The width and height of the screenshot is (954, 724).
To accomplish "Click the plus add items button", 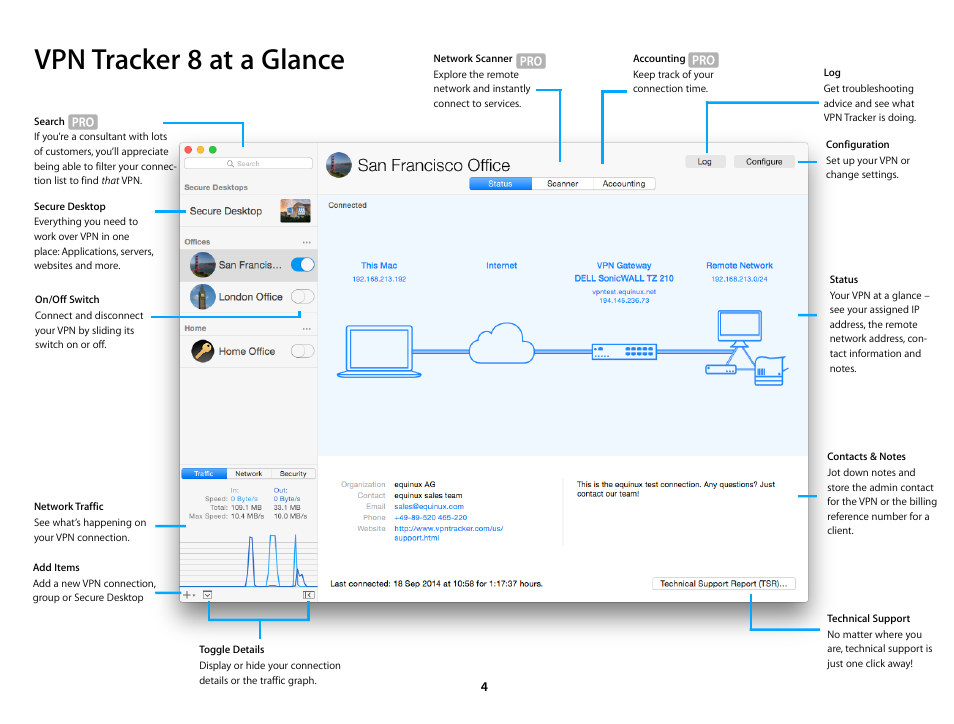I will tap(188, 594).
